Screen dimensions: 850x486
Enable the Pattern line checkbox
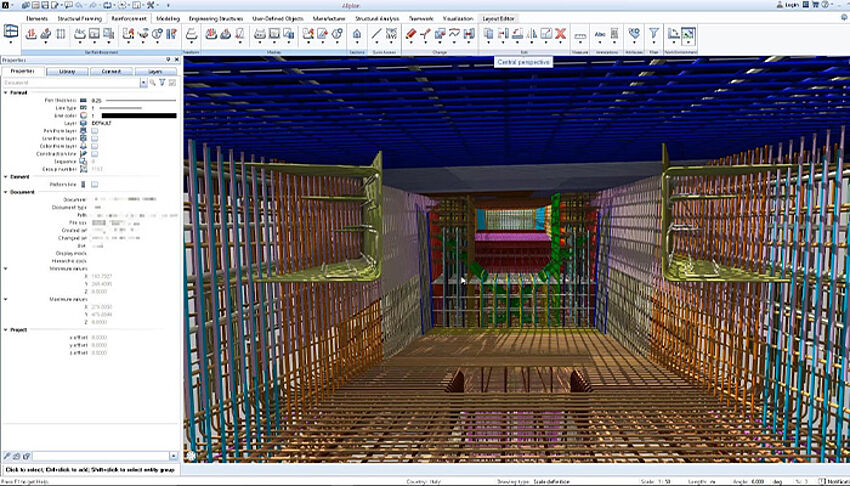94,184
